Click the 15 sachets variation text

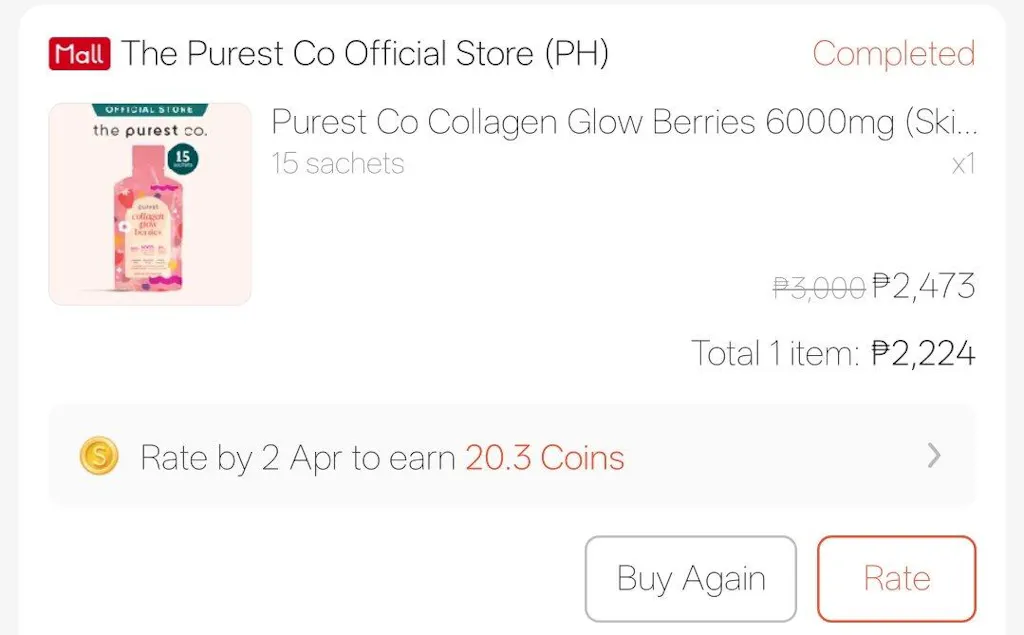(338, 164)
